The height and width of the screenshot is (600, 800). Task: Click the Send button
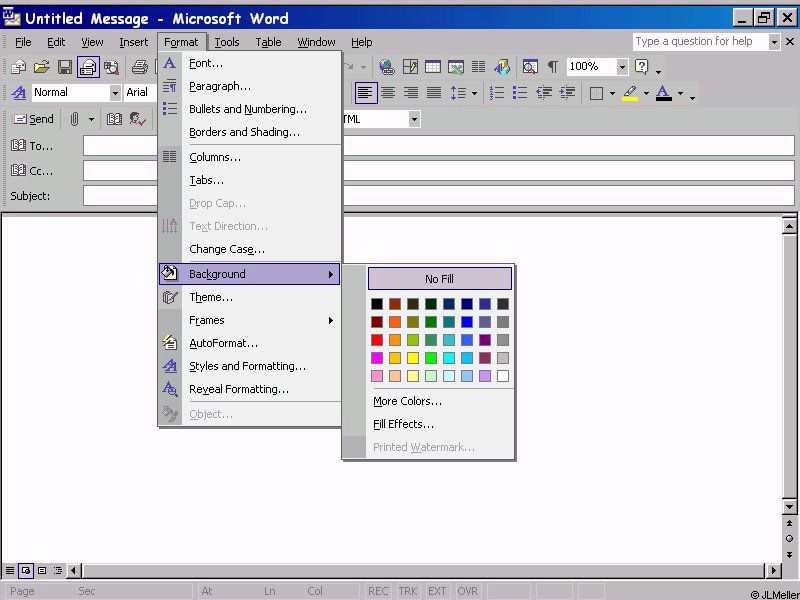point(33,119)
